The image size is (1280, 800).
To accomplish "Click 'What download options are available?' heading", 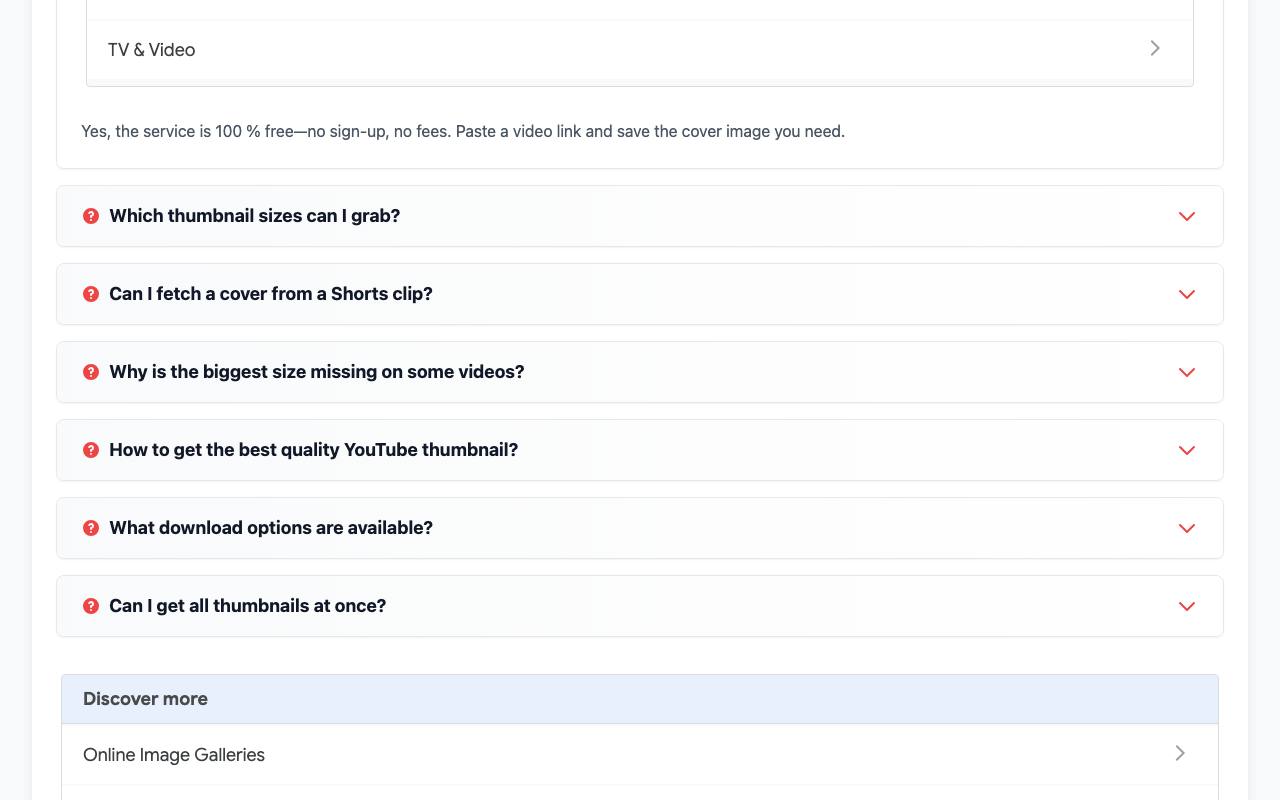I will (271, 528).
